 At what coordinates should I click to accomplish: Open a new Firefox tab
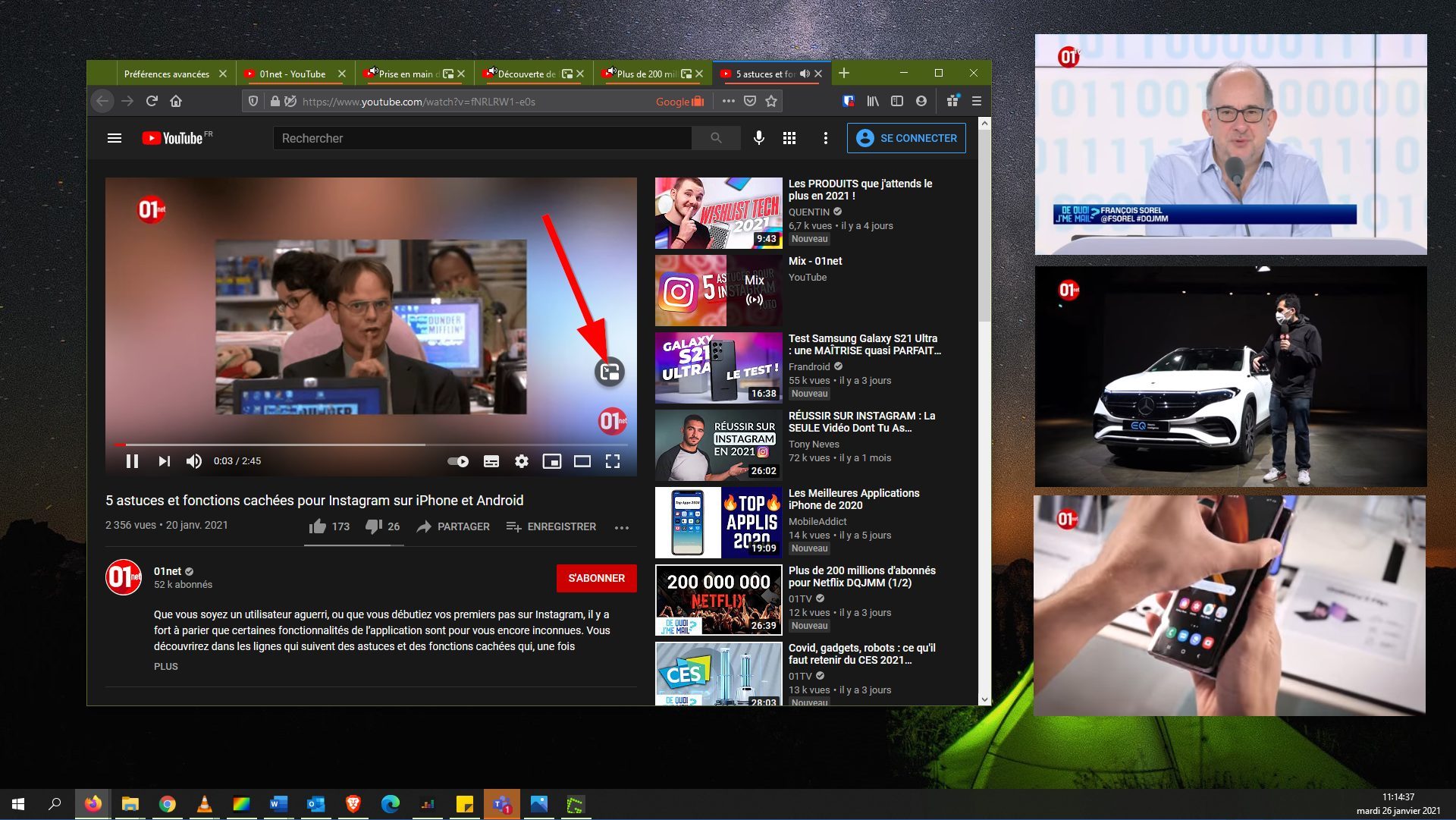pos(844,73)
